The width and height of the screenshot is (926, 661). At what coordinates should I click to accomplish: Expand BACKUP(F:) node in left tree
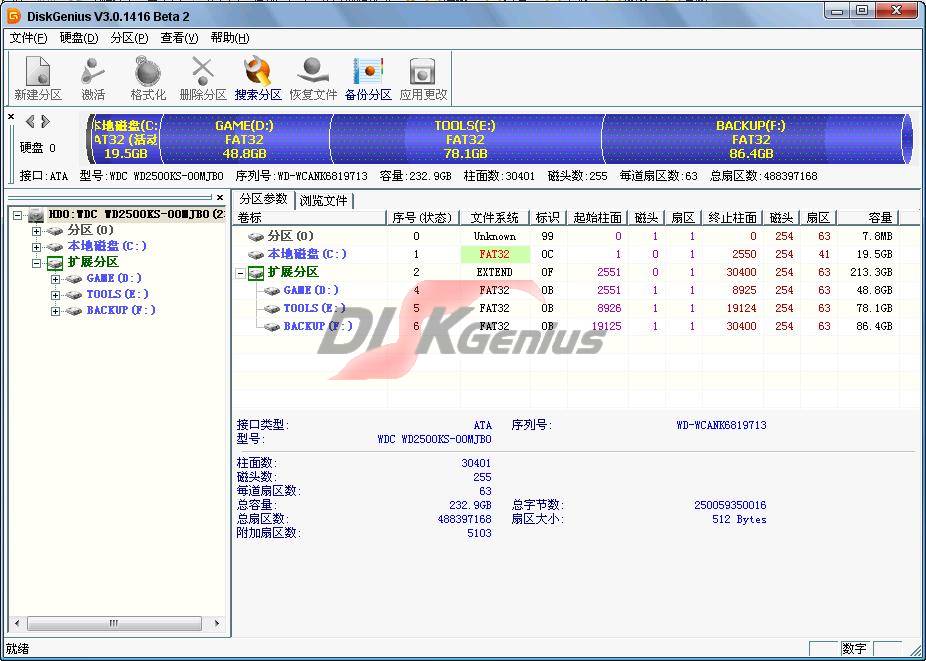pyautogui.click(x=56, y=311)
